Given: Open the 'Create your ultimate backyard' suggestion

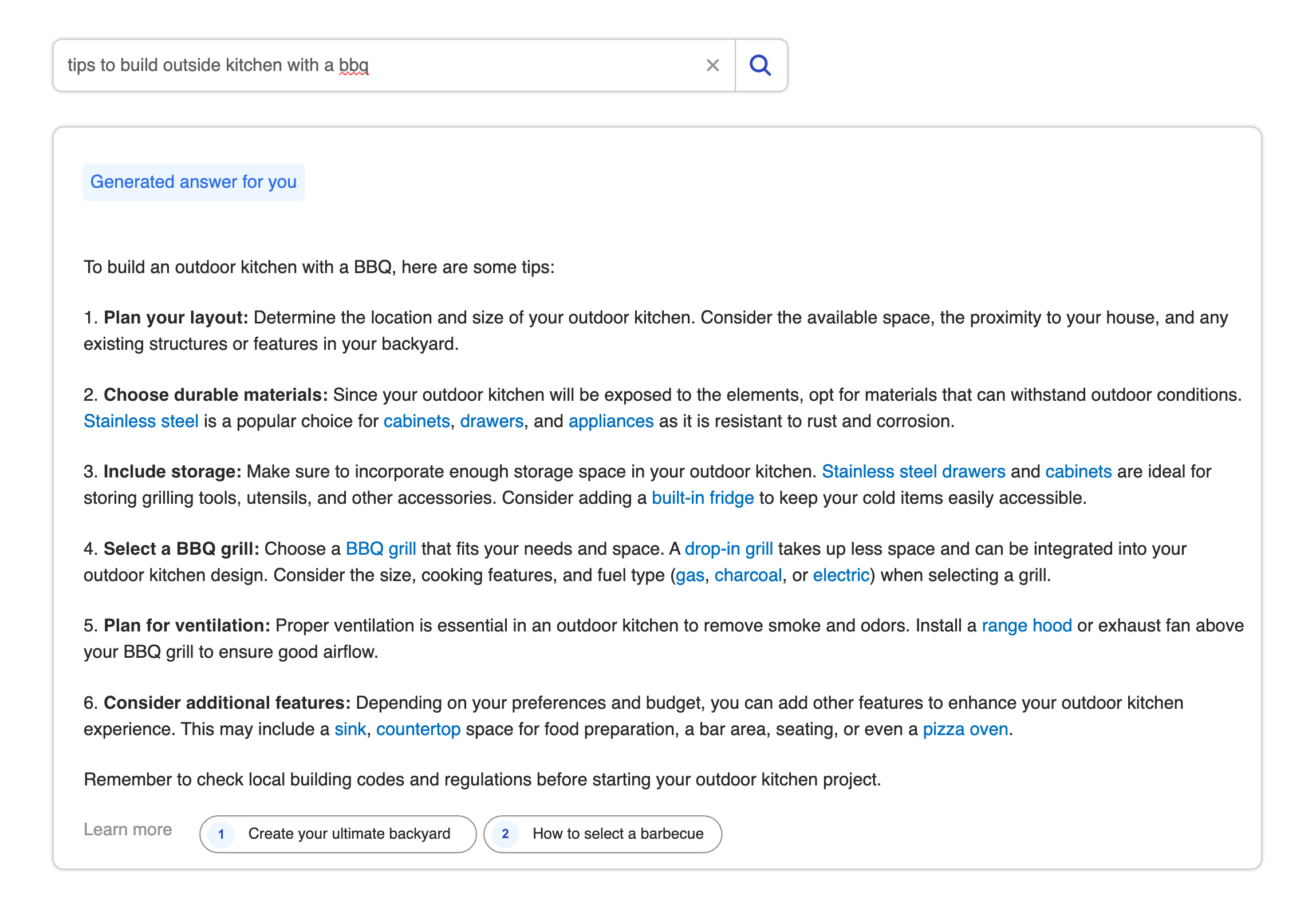Looking at the screenshot, I should [x=349, y=834].
